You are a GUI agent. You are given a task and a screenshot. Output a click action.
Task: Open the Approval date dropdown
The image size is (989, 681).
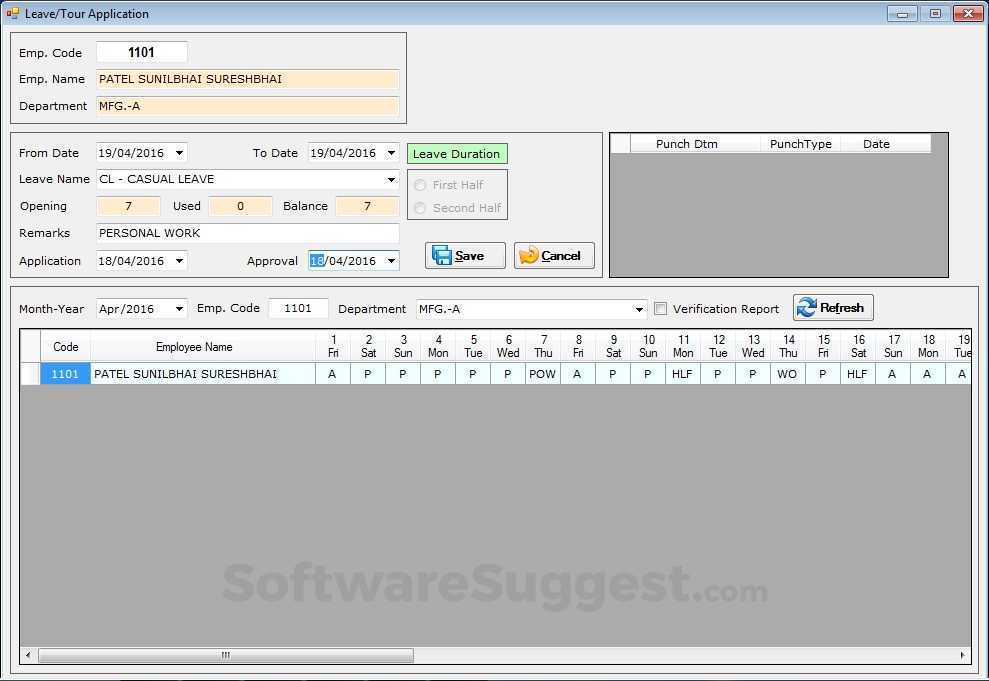[x=390, y=260]
